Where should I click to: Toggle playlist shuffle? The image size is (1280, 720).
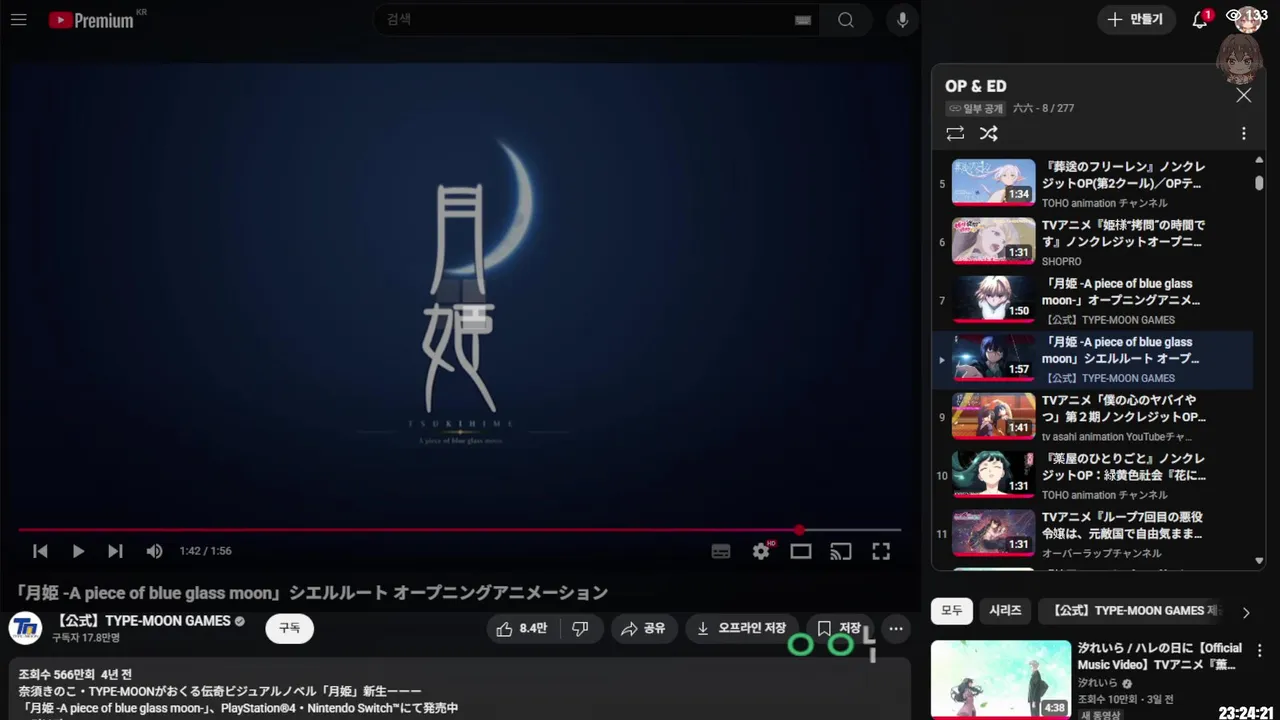pos(989,133)
